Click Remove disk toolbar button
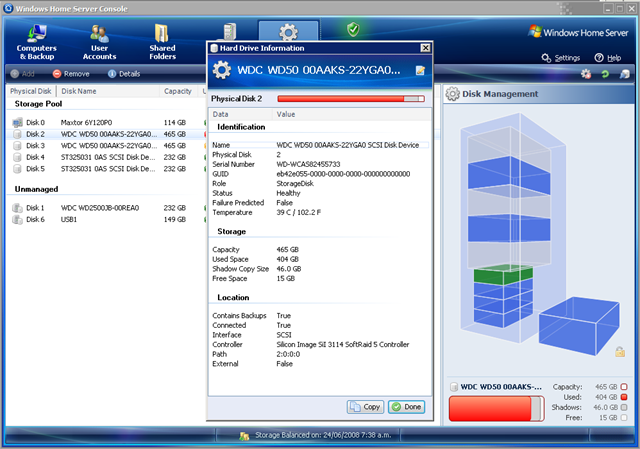The width and height of the screenshot is (640, 449). click(x=71, y=74)
